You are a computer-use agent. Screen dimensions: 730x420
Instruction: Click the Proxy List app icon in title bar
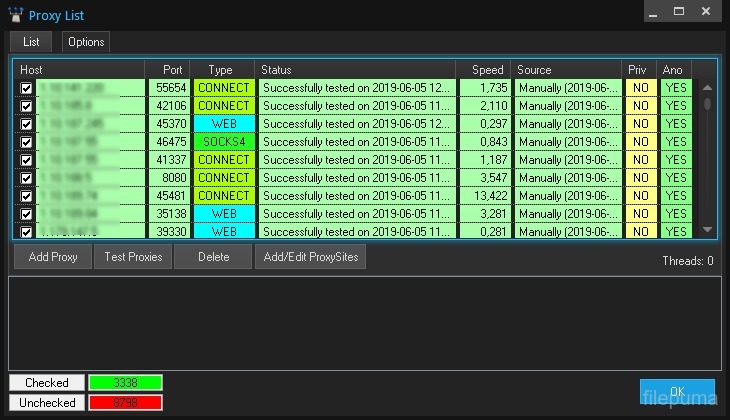pos(16,15)
